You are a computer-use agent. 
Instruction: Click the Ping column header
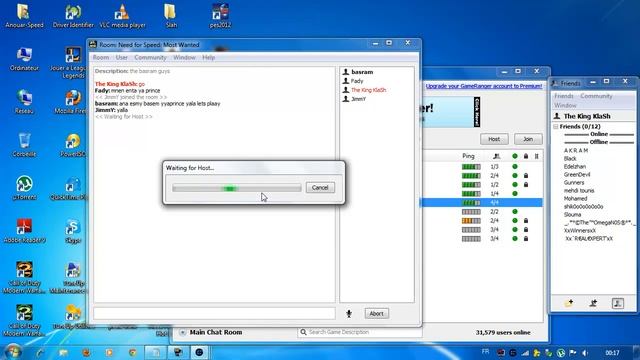tap(468, 156)
